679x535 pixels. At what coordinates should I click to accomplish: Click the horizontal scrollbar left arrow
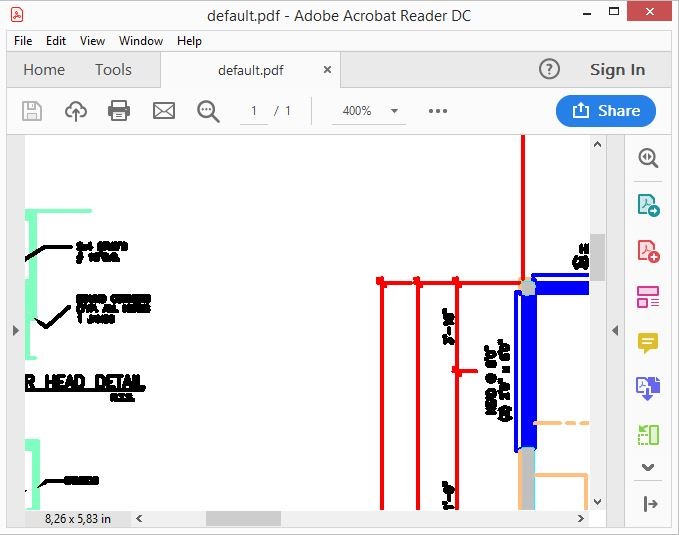pos(139,518)
